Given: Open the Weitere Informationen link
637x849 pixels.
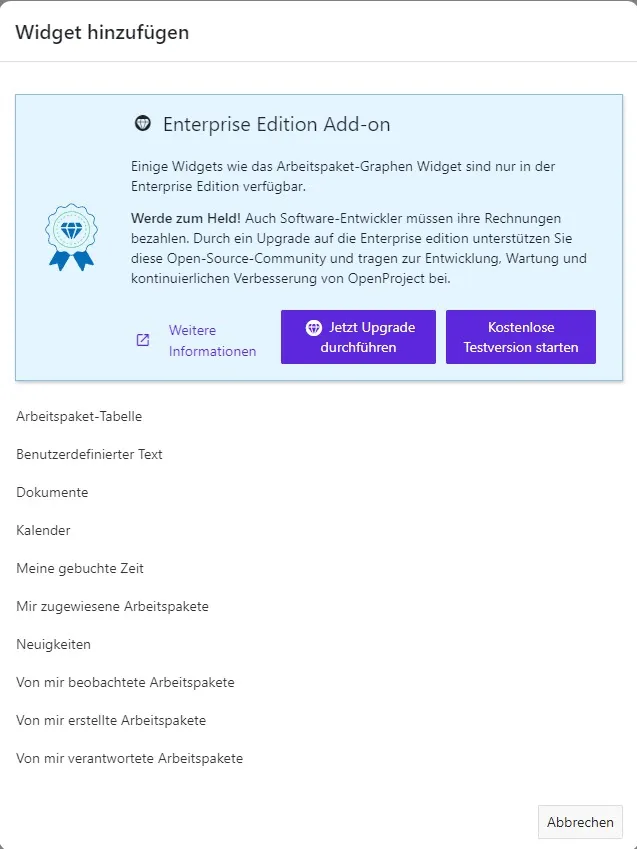Looking at the screenshot, I should point(212,340).
